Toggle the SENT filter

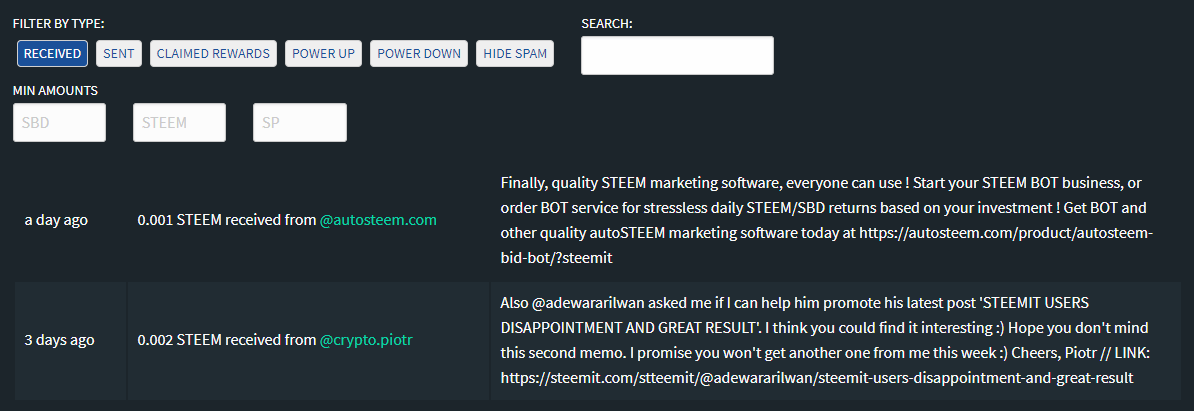click(119, 53)
